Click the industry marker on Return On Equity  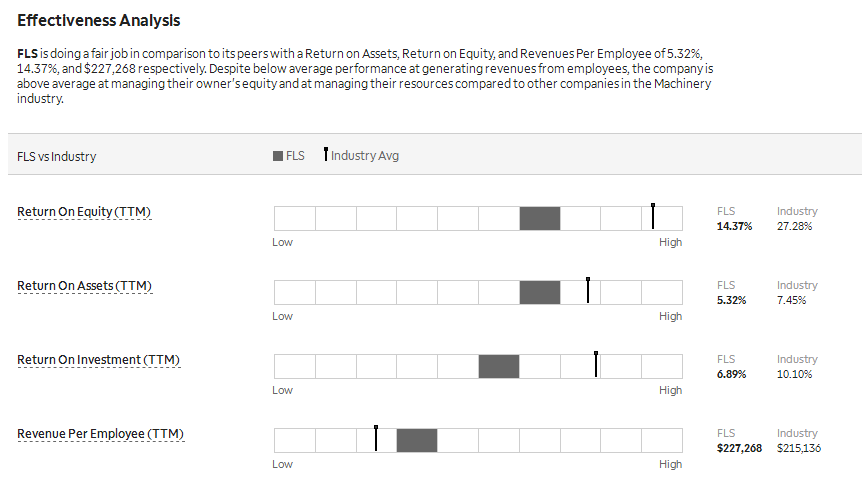click(652, 215)
